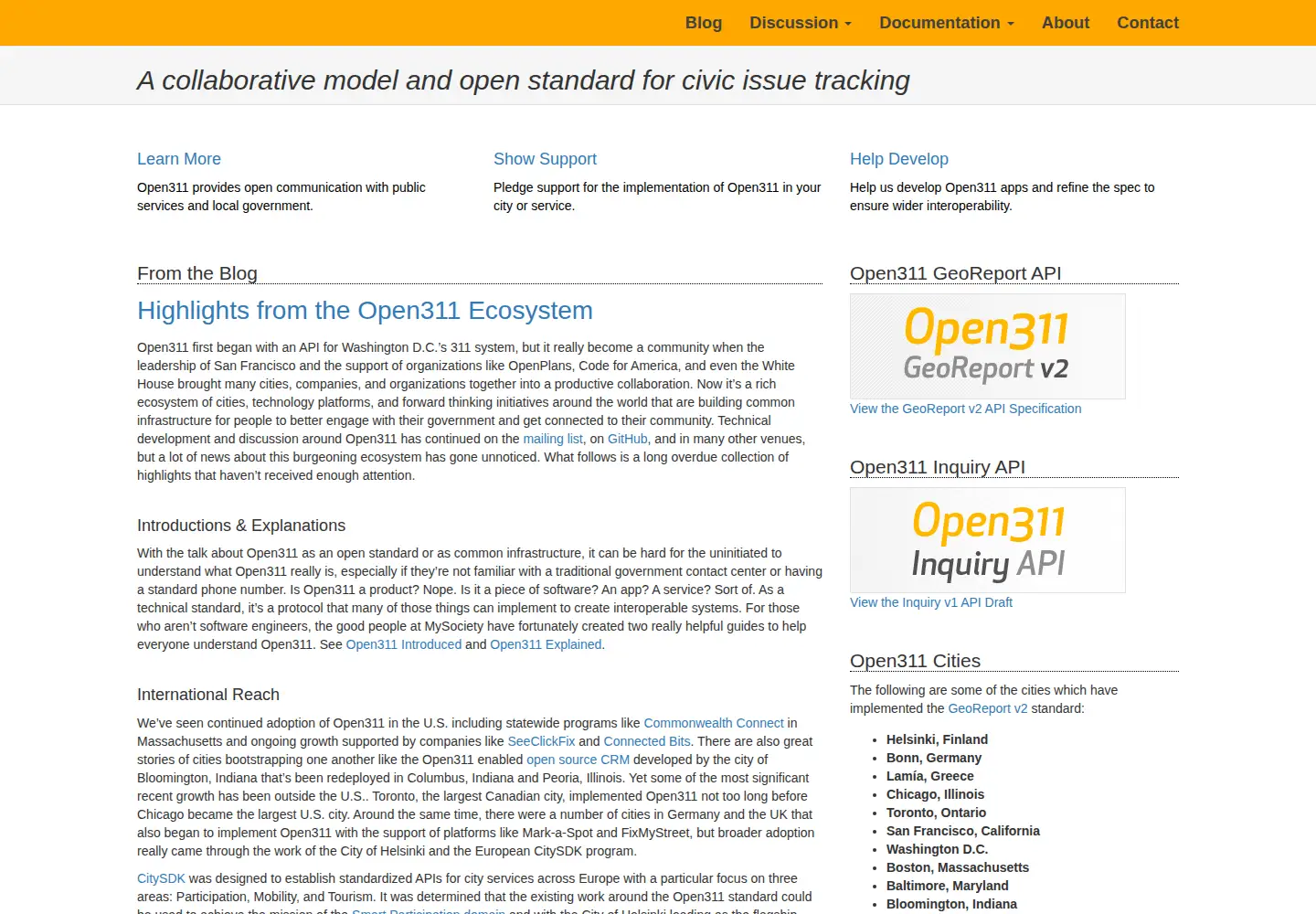Open Highlights from the Open311 Ecosystem post
The height and width of the screenshot is (914, 1316).
(x=365, y=311)
